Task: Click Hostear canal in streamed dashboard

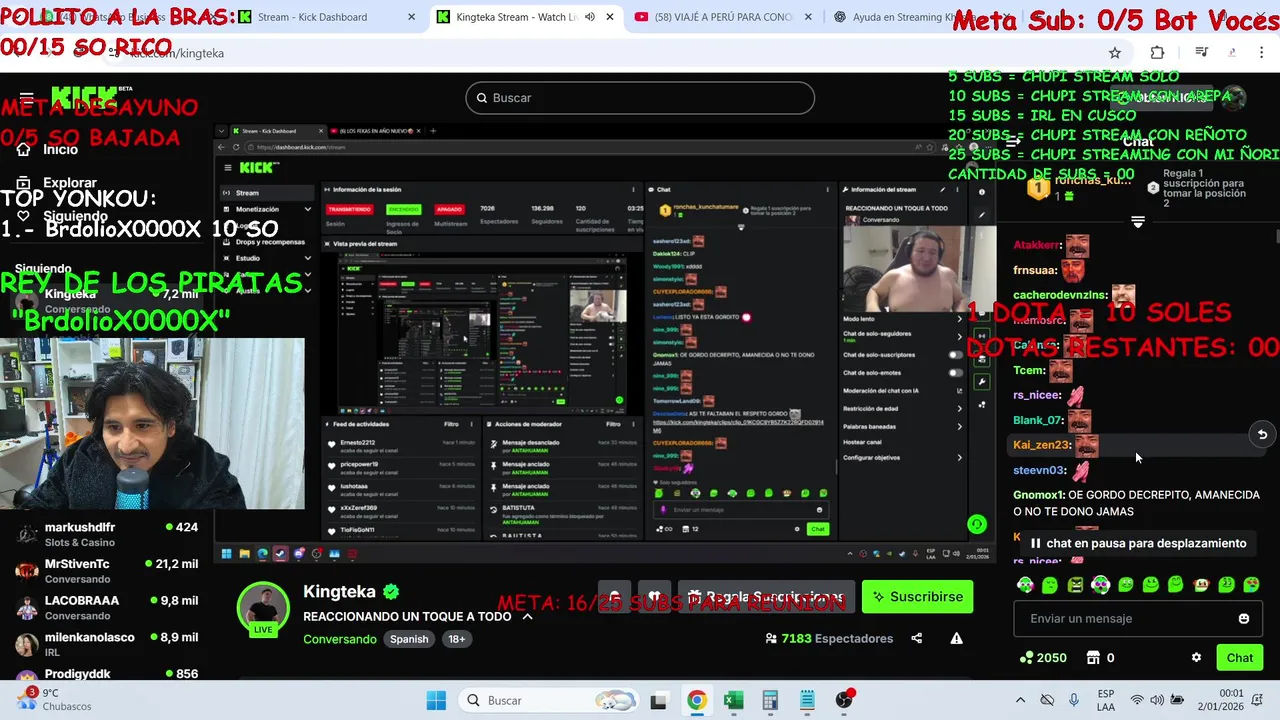Action: click(862, 441)
